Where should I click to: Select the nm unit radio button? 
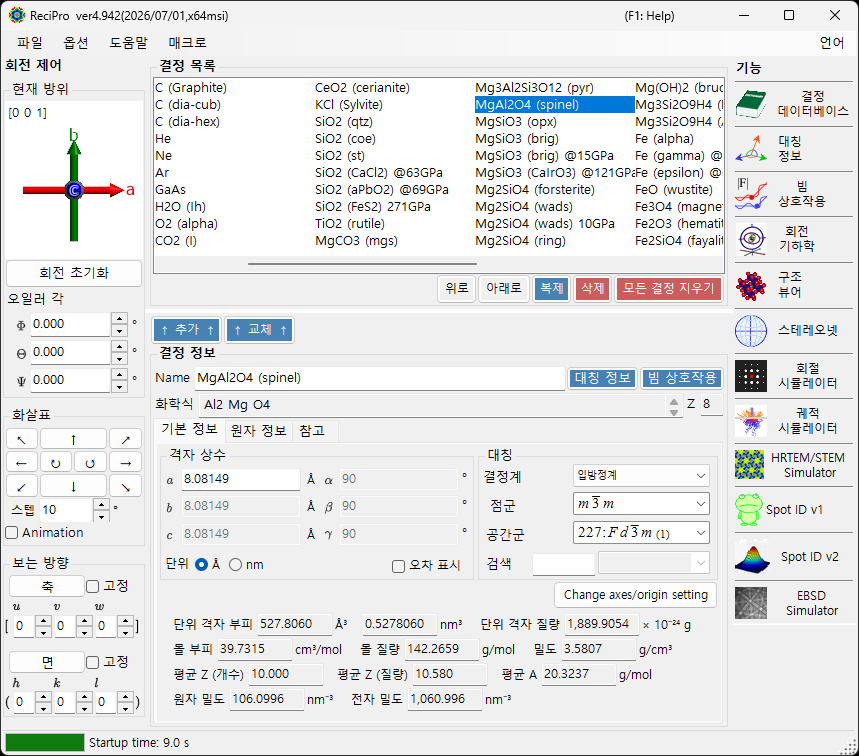click(x=236, y=564)
